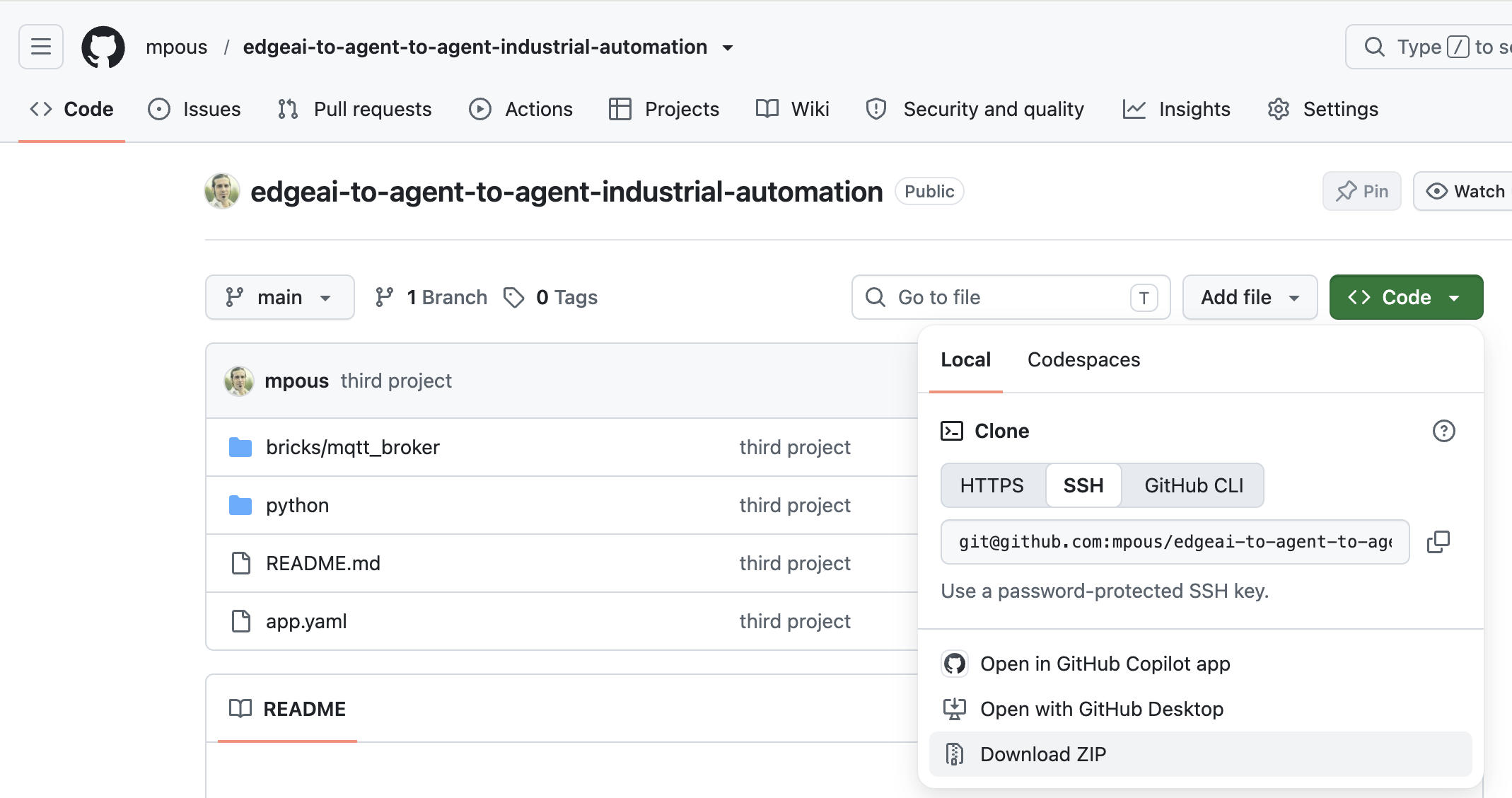Open mpous author link in commit header
The height and width of the screenshot is (798, 1512).
tap(297, 381)
